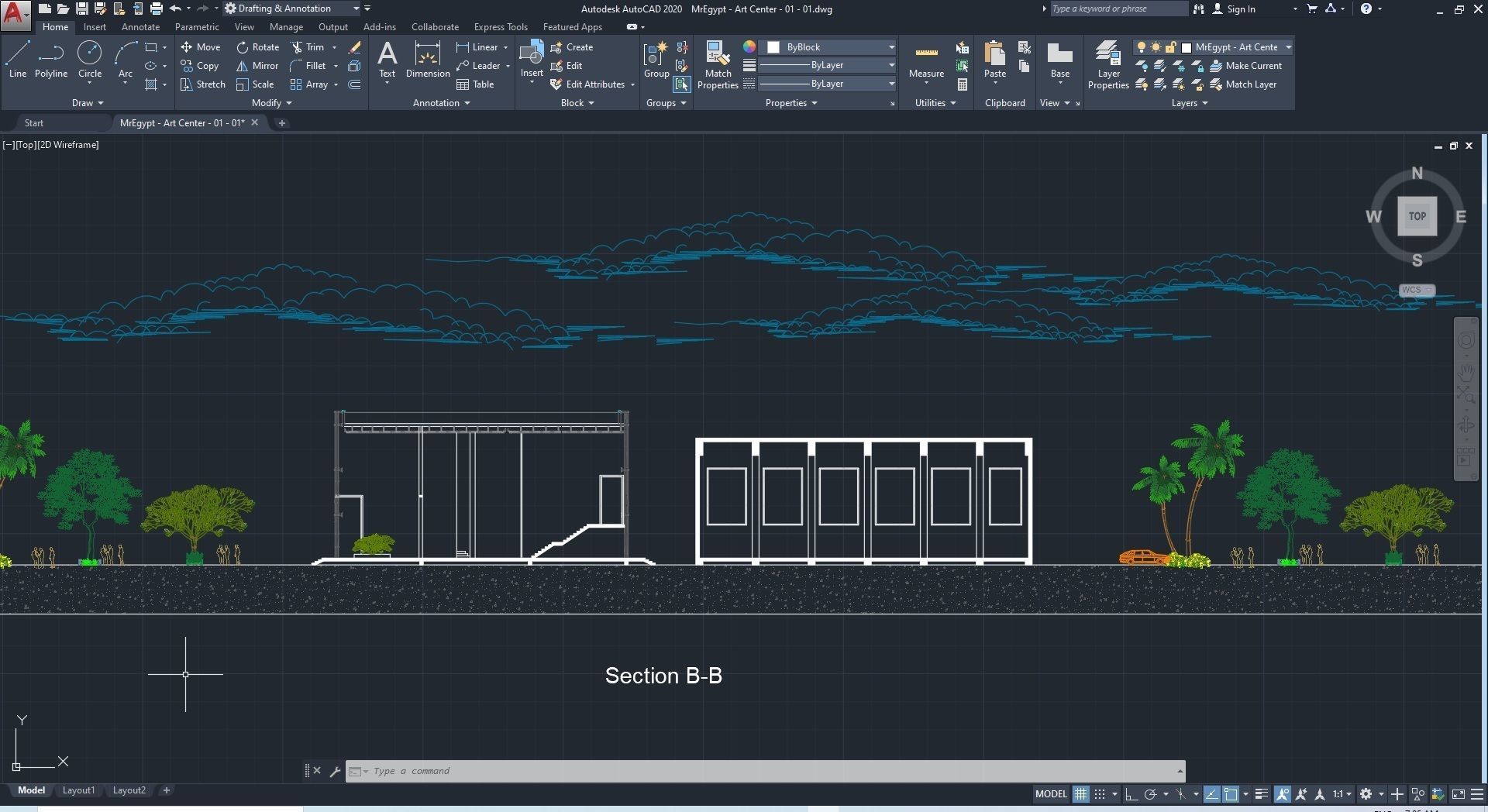Click the layer color swatch in Layers
The height and width of the screenshot is (812, 1488).
tap(1187, 47)
